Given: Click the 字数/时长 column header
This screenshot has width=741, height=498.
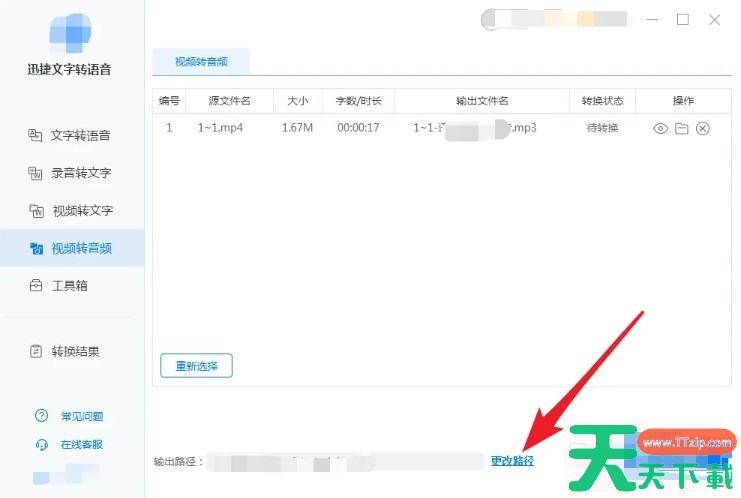Looking at the screenshot, I should 358,101.
